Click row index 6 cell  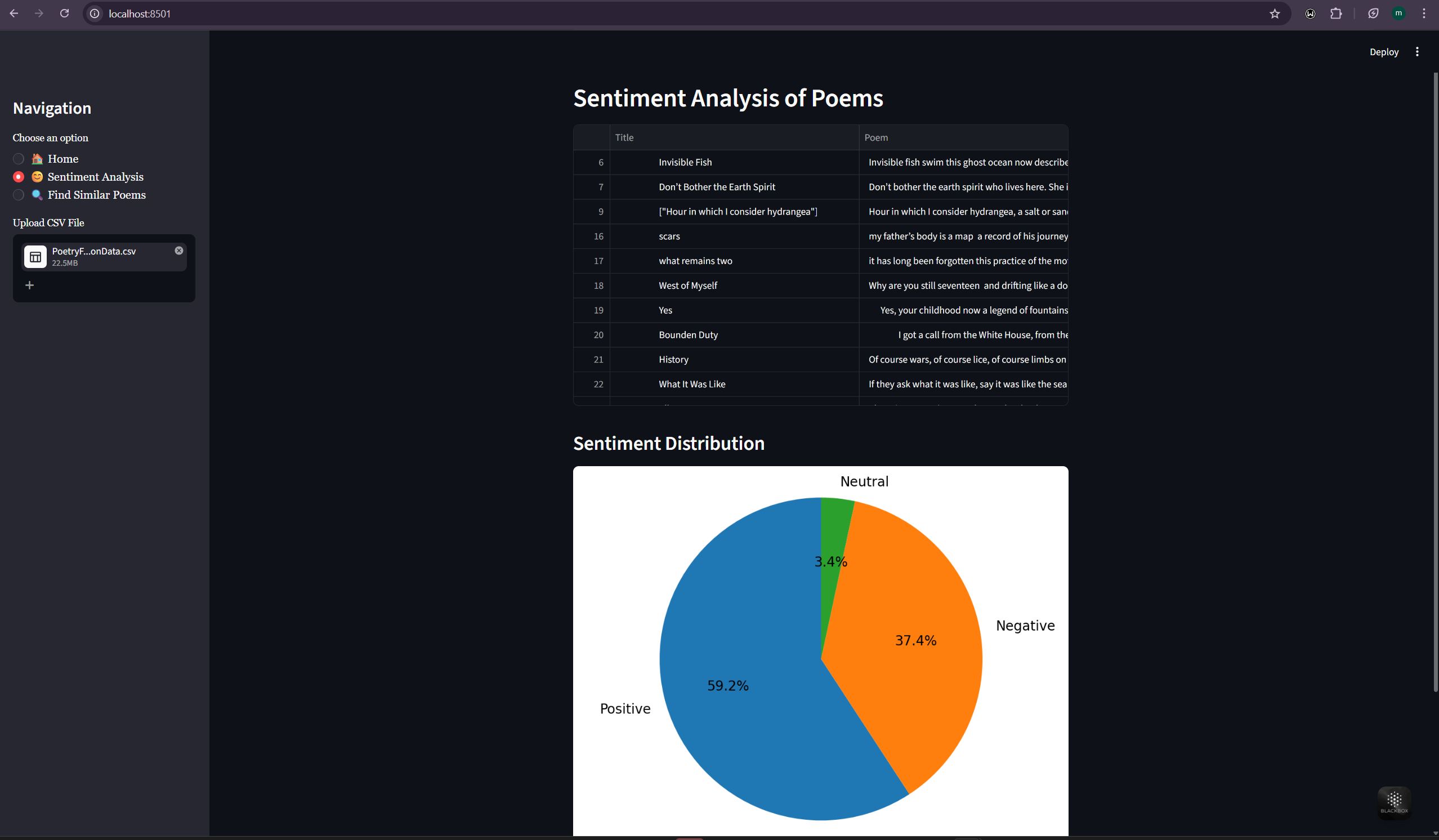pyautogui.click(x=592, y=162)
